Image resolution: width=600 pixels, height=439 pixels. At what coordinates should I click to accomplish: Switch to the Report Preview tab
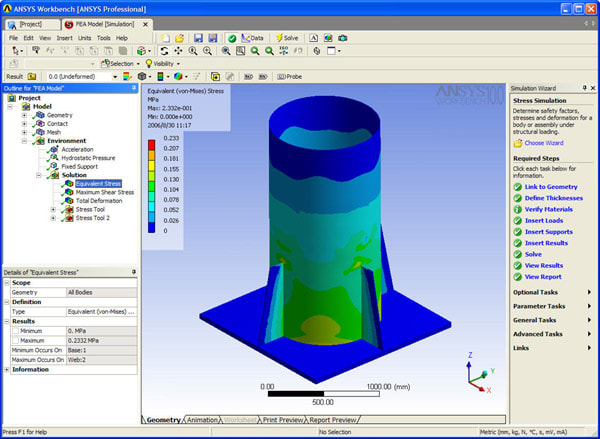tap(329, 419)
